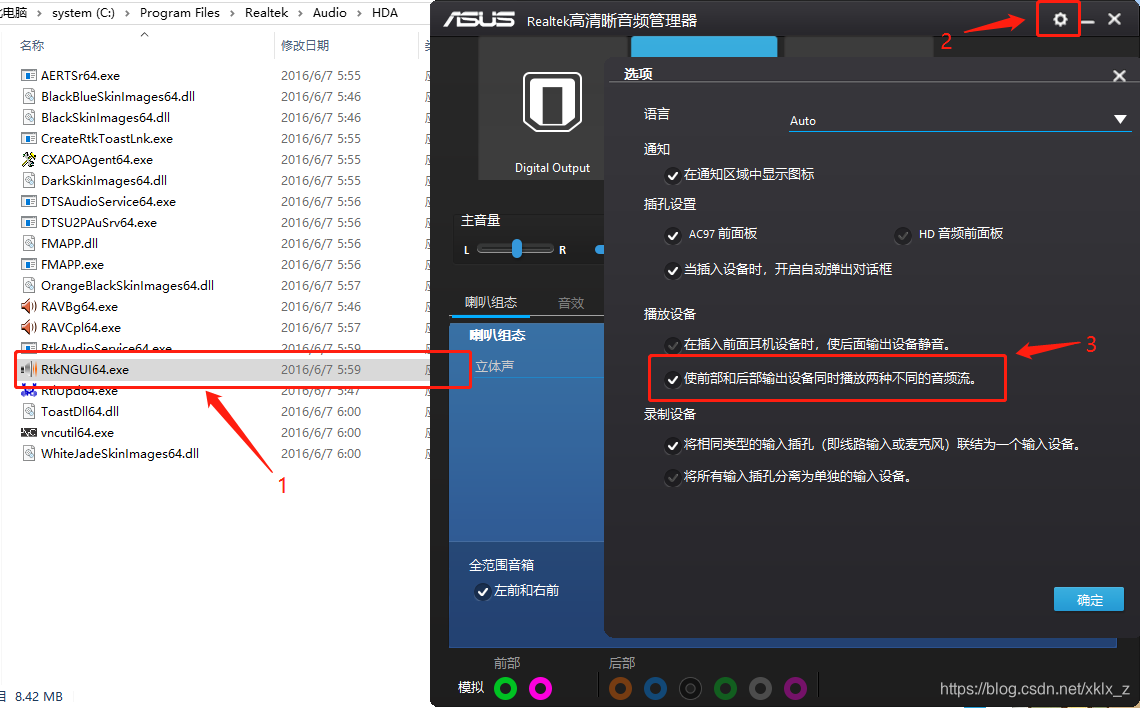Click the RAVBg64.exe speaker icon

(x=29, y=306)
